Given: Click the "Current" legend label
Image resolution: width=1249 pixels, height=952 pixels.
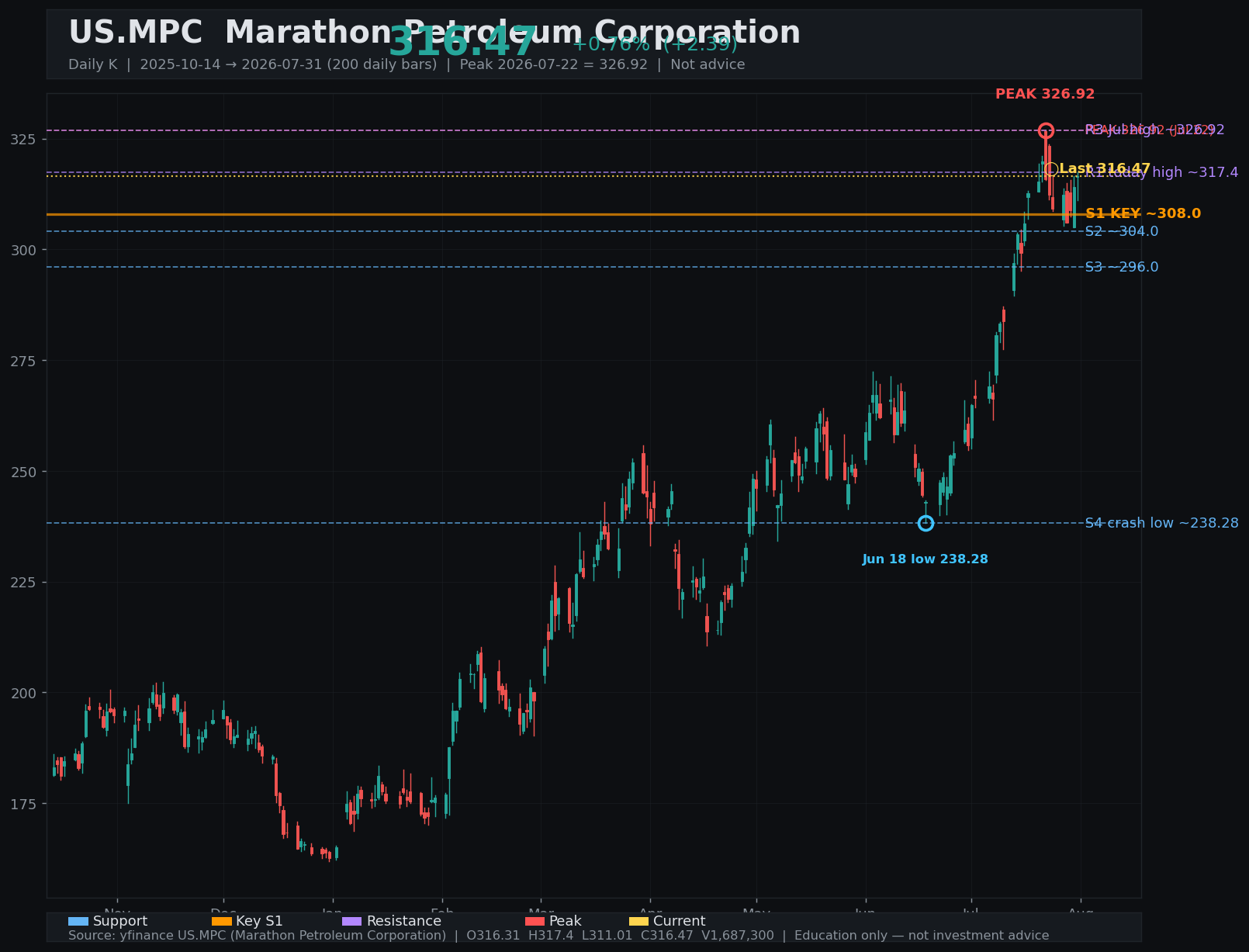Looking at the screenshot, I should [x=680, y=922].
